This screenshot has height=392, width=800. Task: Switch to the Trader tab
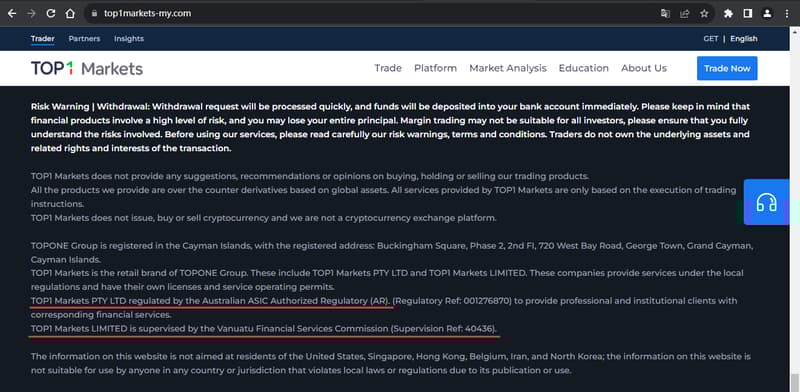click(42, 39)
